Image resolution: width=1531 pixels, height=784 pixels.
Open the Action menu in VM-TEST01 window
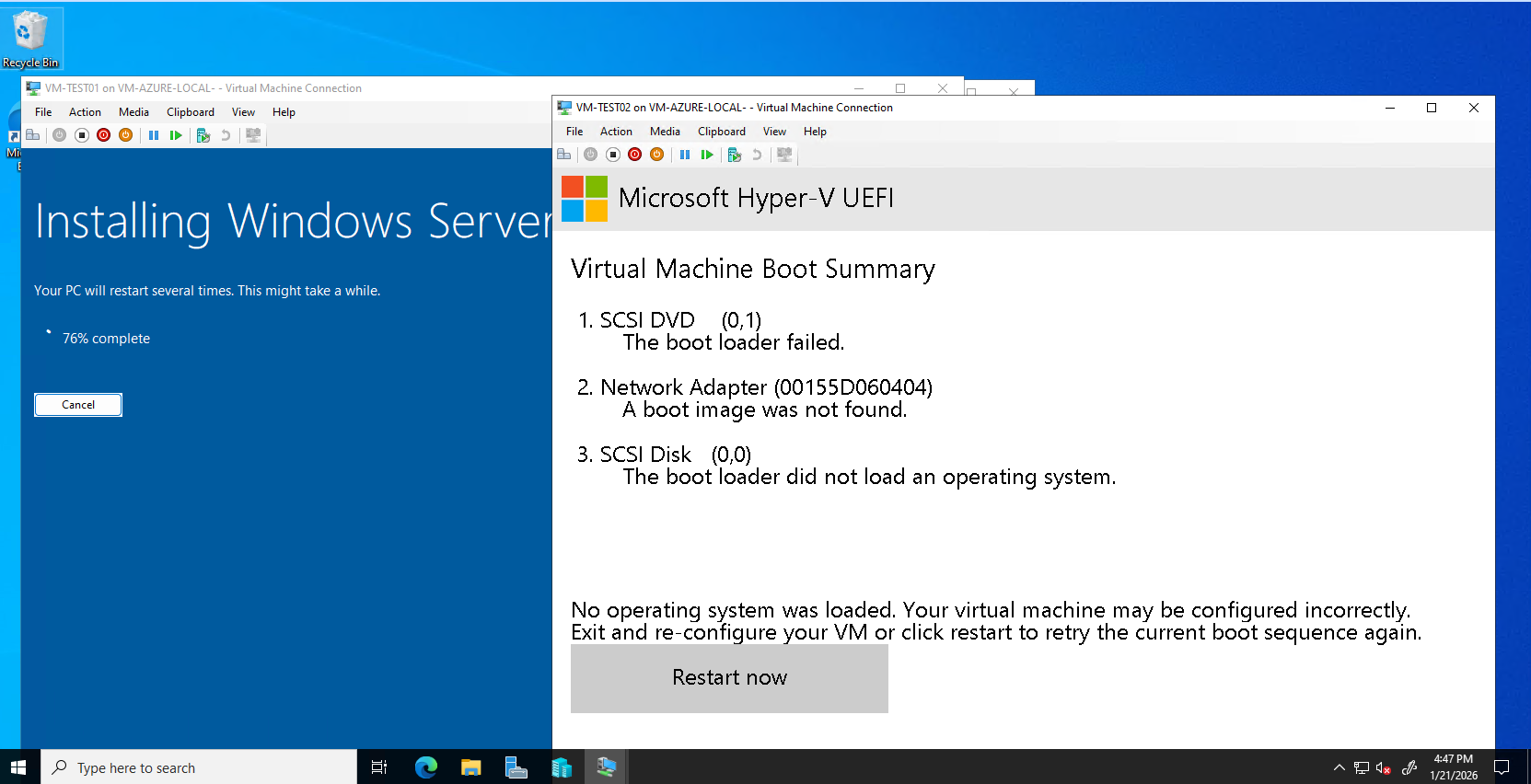[x=85, y=112]
